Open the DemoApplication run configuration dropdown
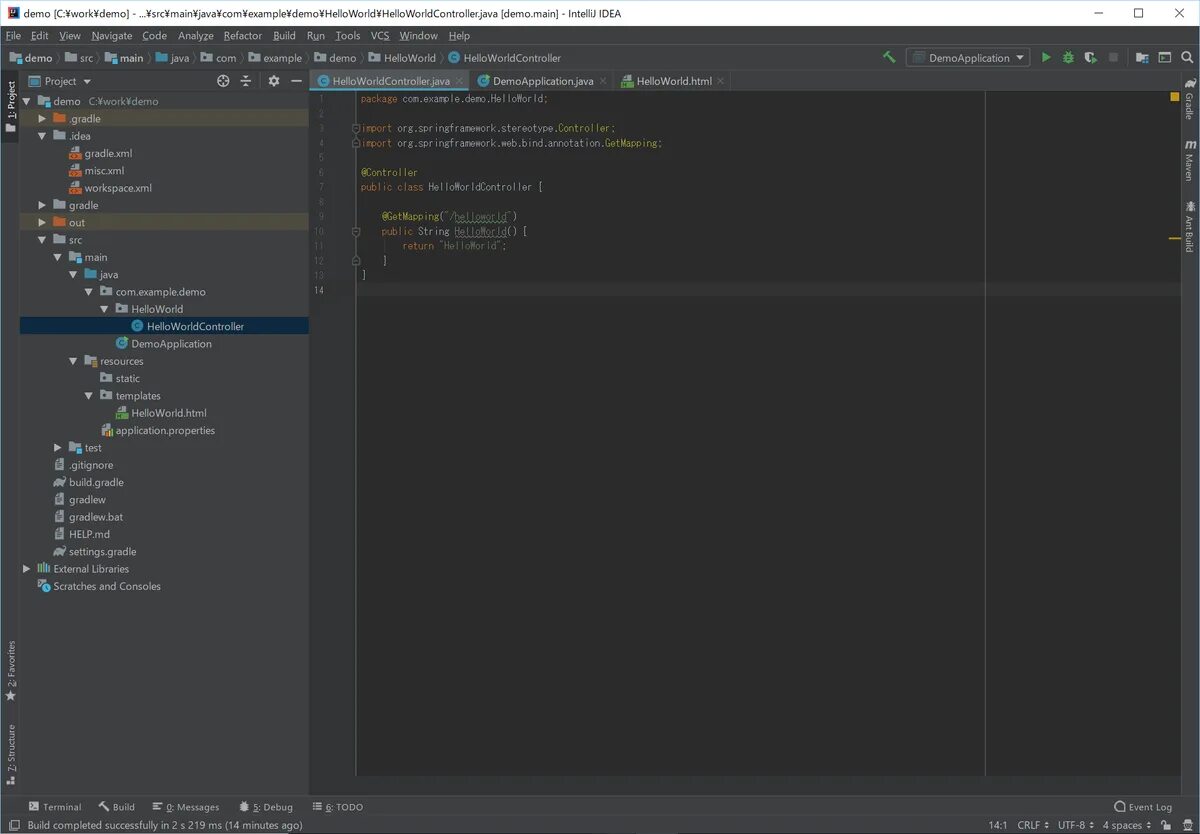This screenshot has height=834, width=1200. 968,58
